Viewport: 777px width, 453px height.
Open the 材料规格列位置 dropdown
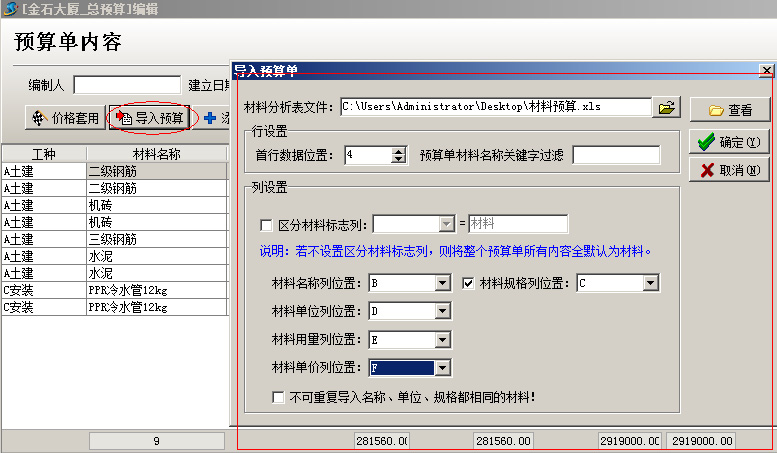point(650,283)
